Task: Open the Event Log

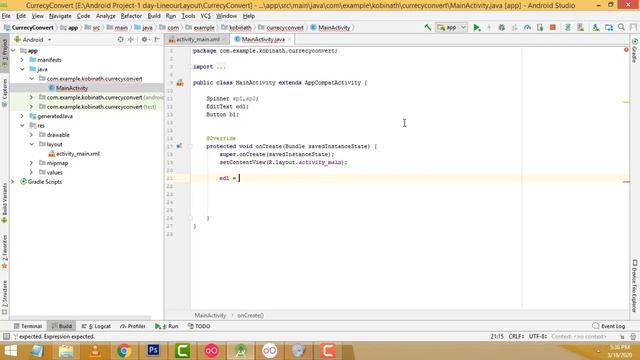Action: click(609, 326)
